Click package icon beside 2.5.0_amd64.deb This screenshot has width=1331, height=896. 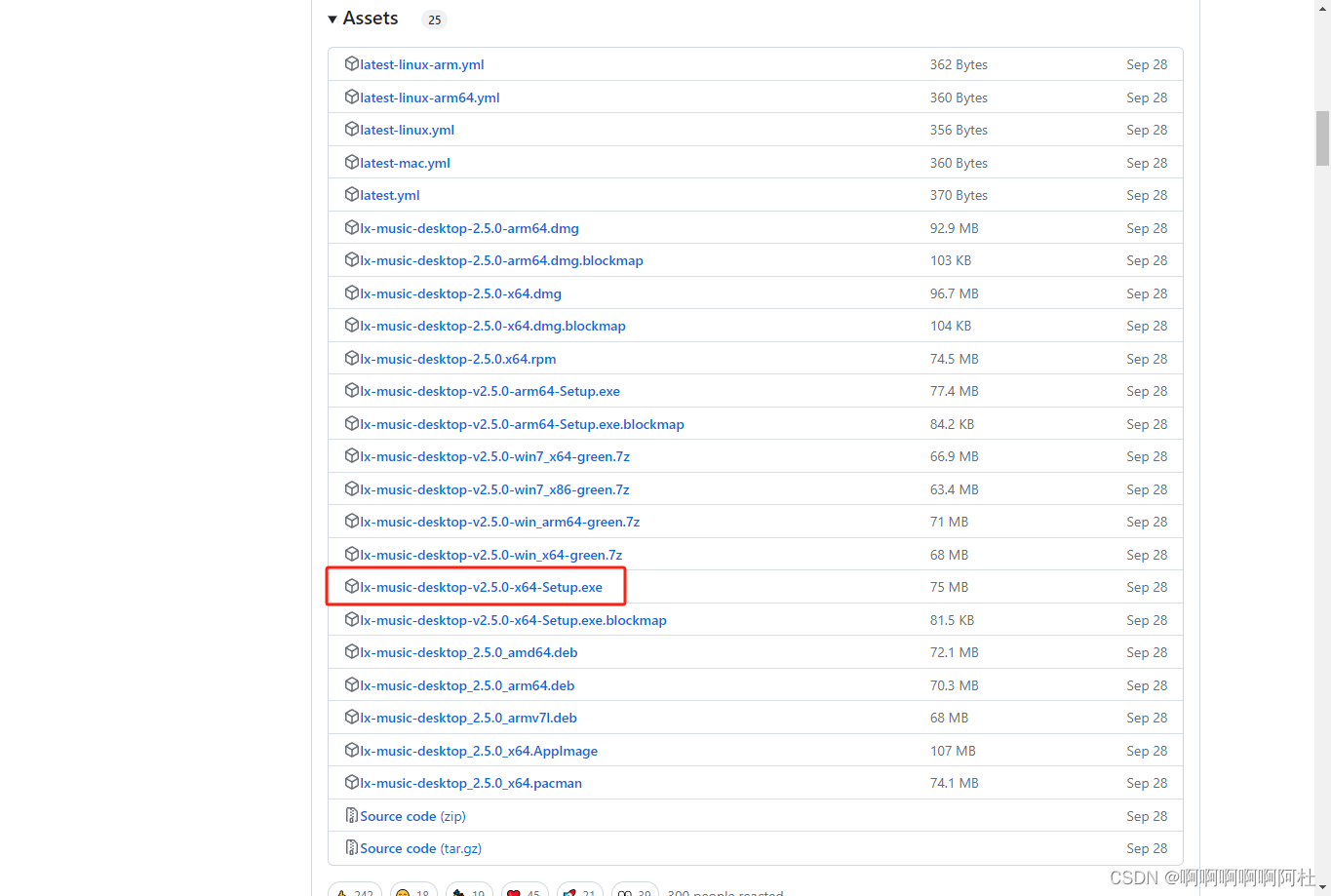352,651
